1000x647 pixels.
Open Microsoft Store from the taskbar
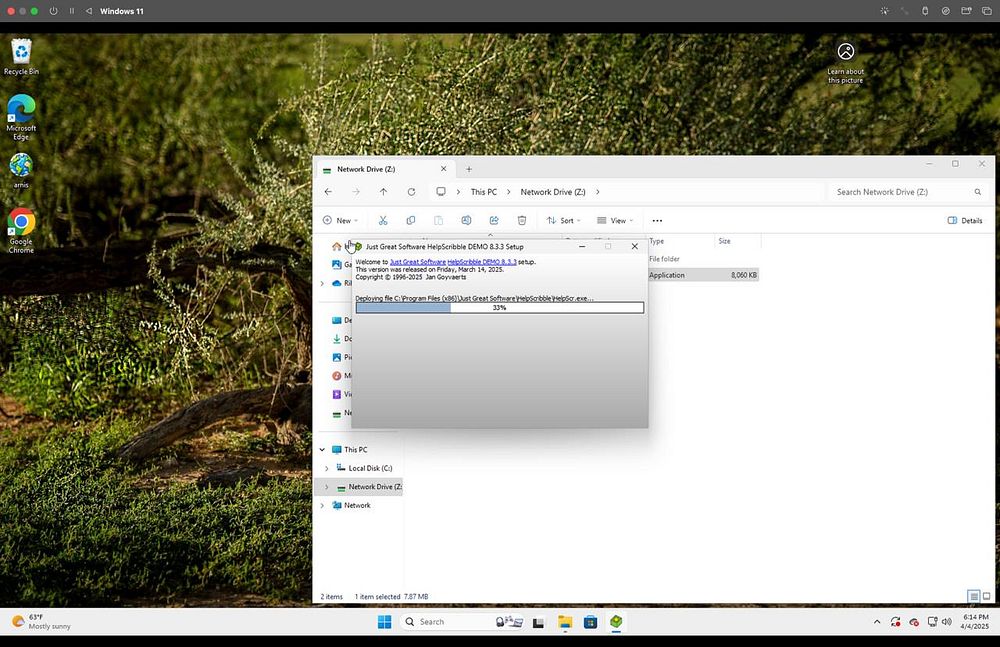tap(591, 621)
